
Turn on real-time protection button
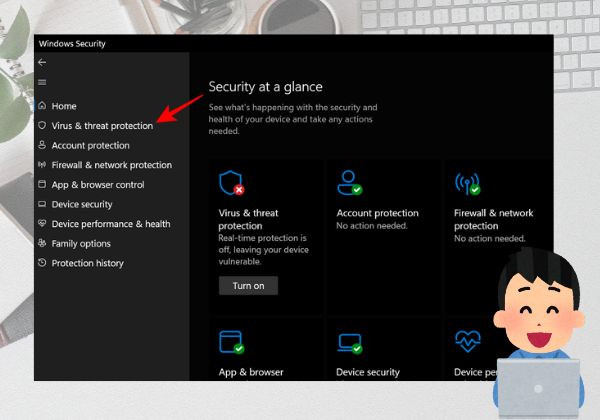tap(248, 286)
